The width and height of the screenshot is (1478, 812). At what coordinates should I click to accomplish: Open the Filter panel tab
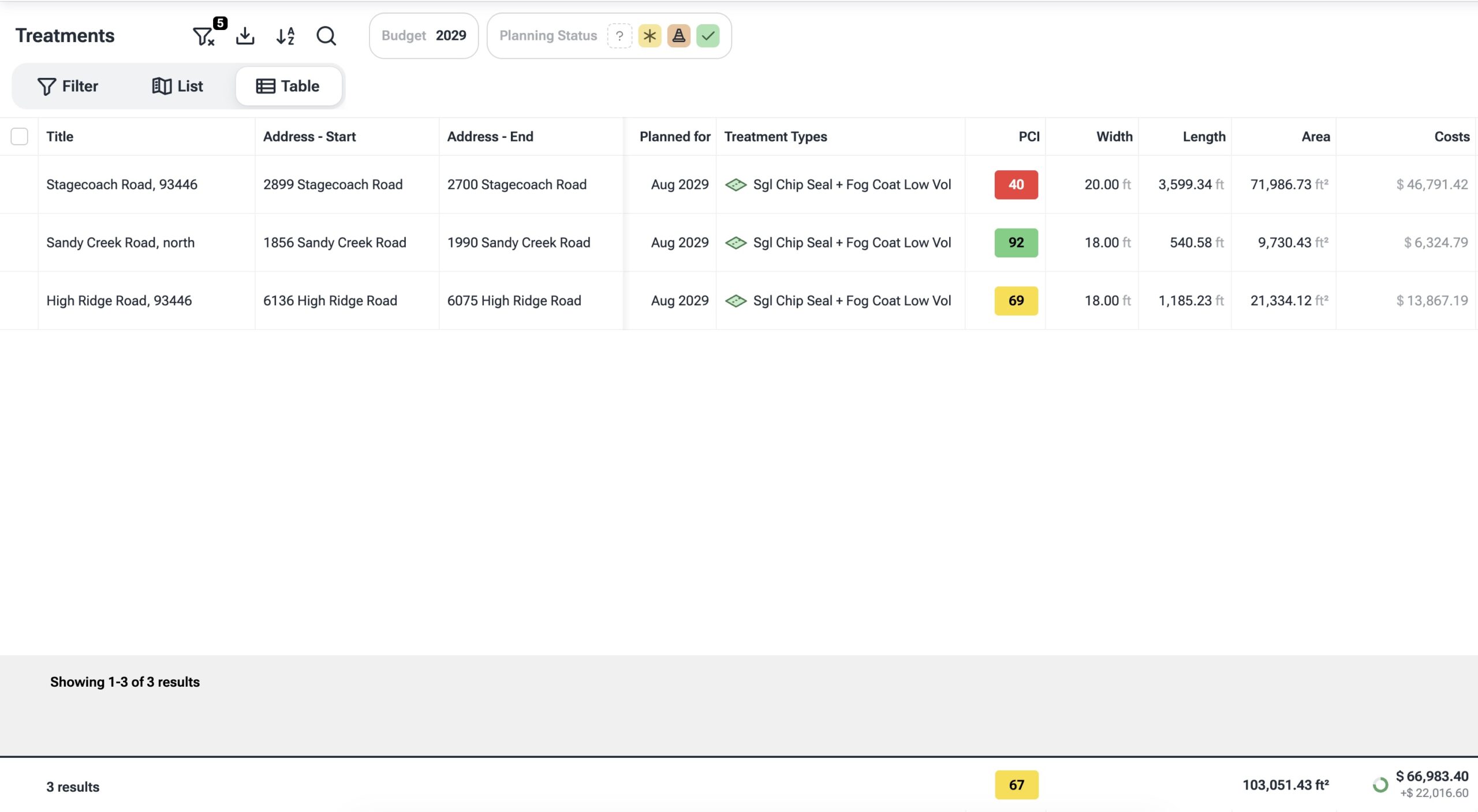[x=68, y=86]
